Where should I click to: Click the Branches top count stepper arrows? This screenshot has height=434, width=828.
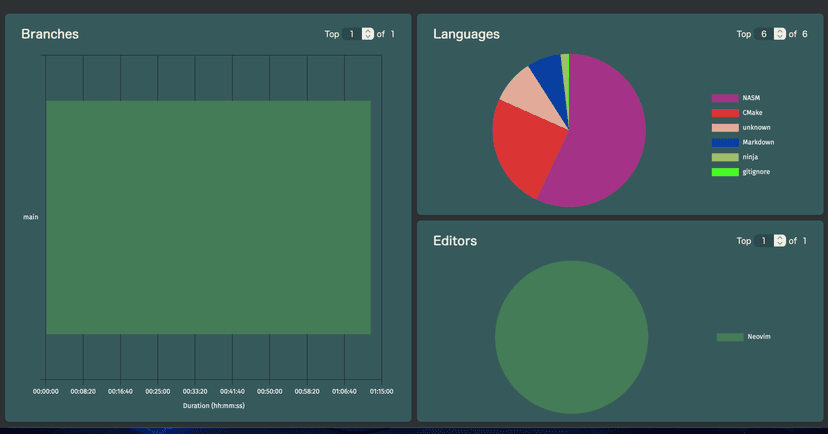click(x=368, y=34)
